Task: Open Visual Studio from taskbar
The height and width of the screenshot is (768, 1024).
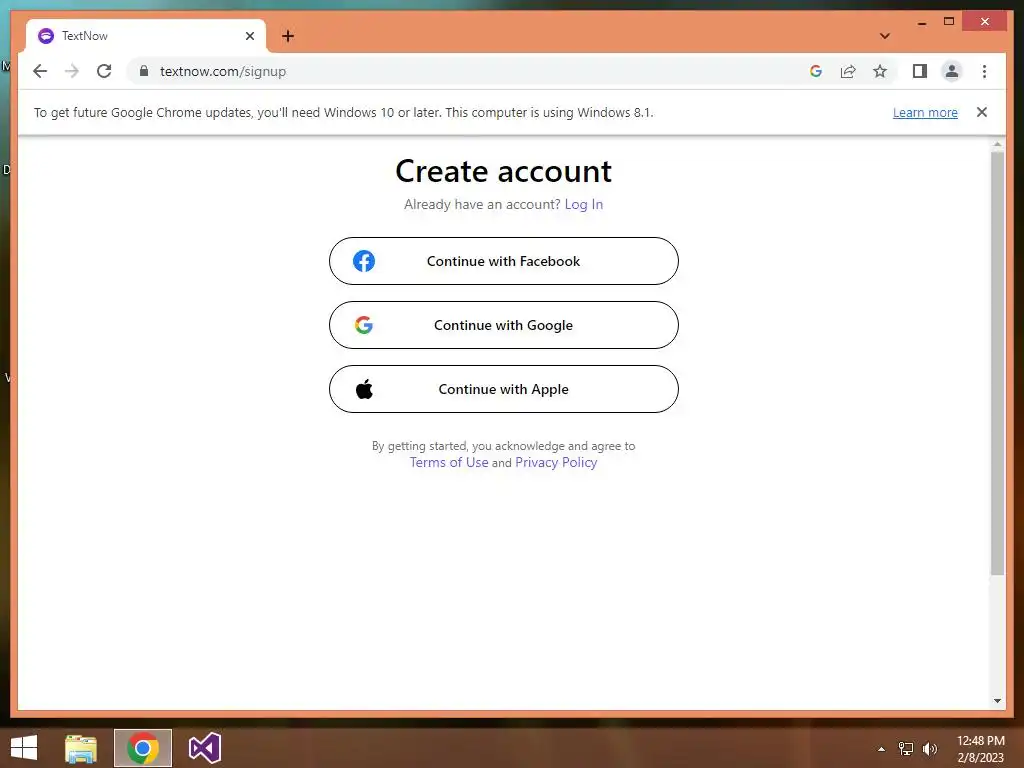Action: 204,748
